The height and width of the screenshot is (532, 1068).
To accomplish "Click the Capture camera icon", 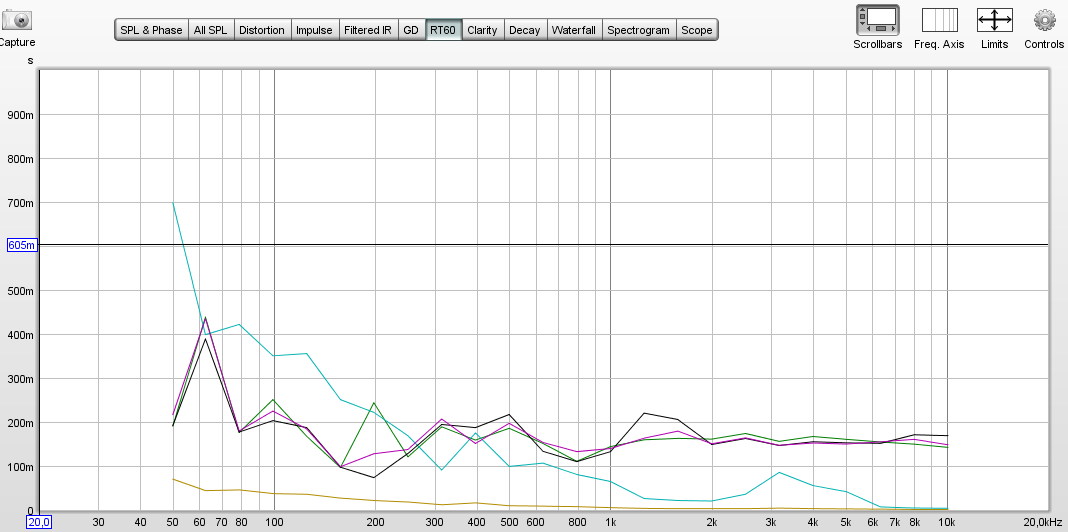I will [x=15, y=19].
